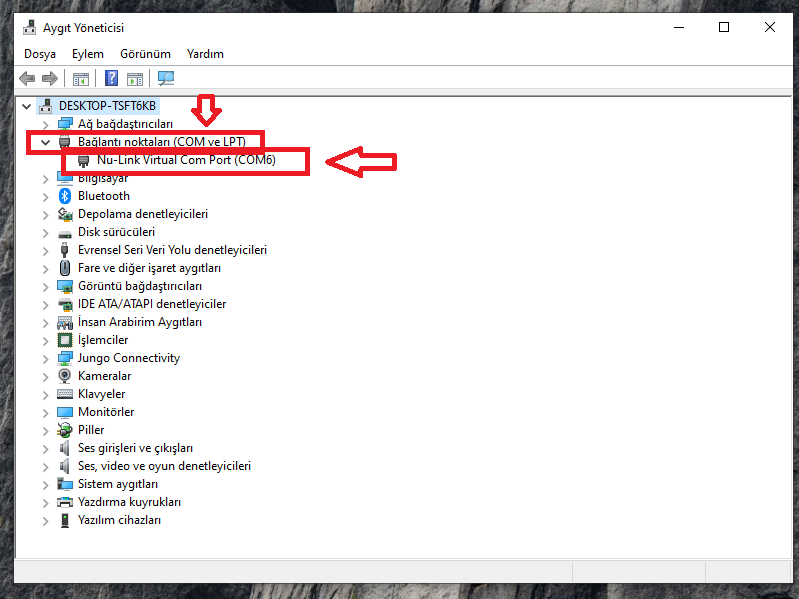The height and width of the screenshot is (599, 799).
Task: Select the İnsan Arabirim Aygıtları label
Action: pos(140,322)
